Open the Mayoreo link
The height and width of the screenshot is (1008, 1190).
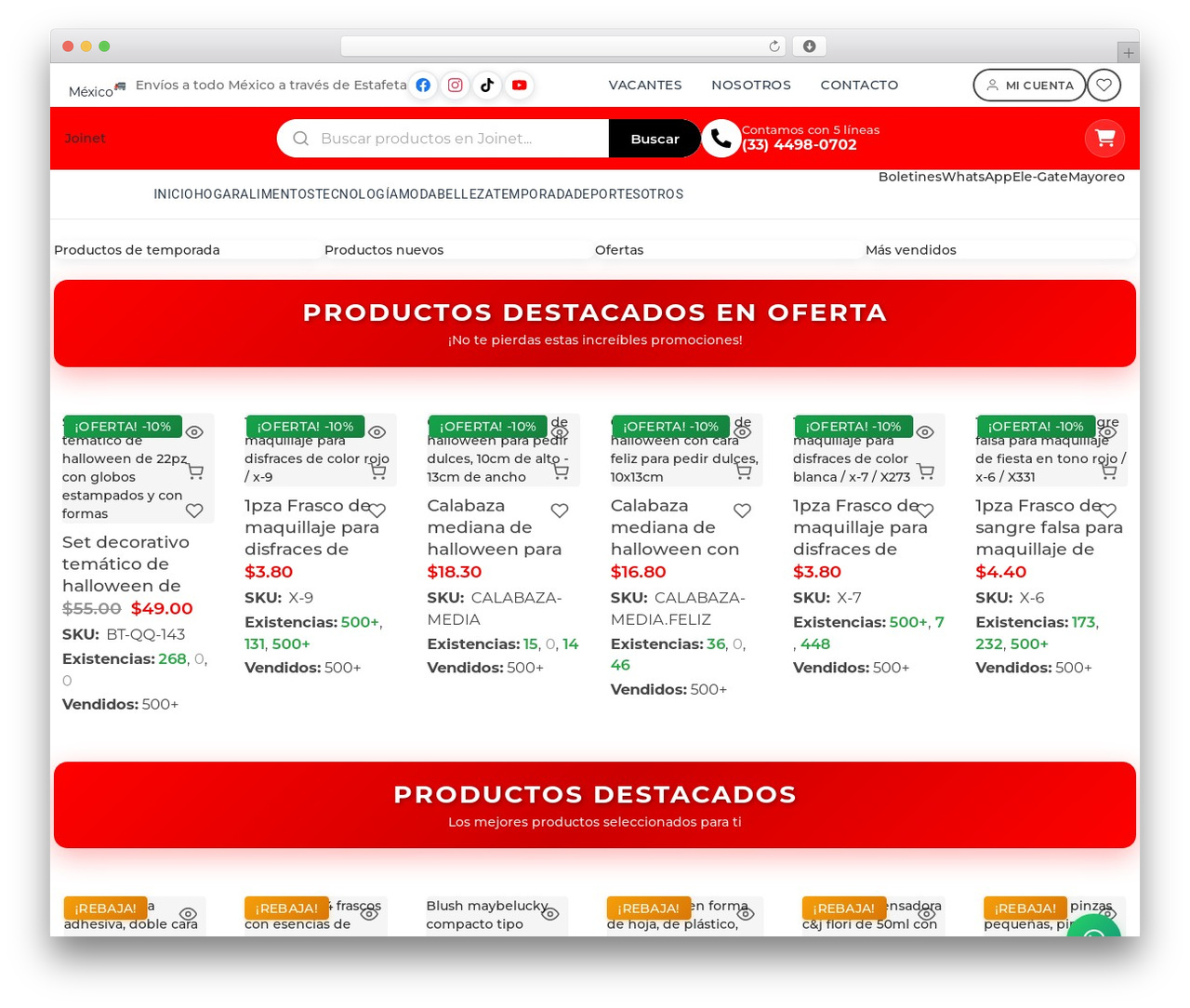[x=1096, y=177]
